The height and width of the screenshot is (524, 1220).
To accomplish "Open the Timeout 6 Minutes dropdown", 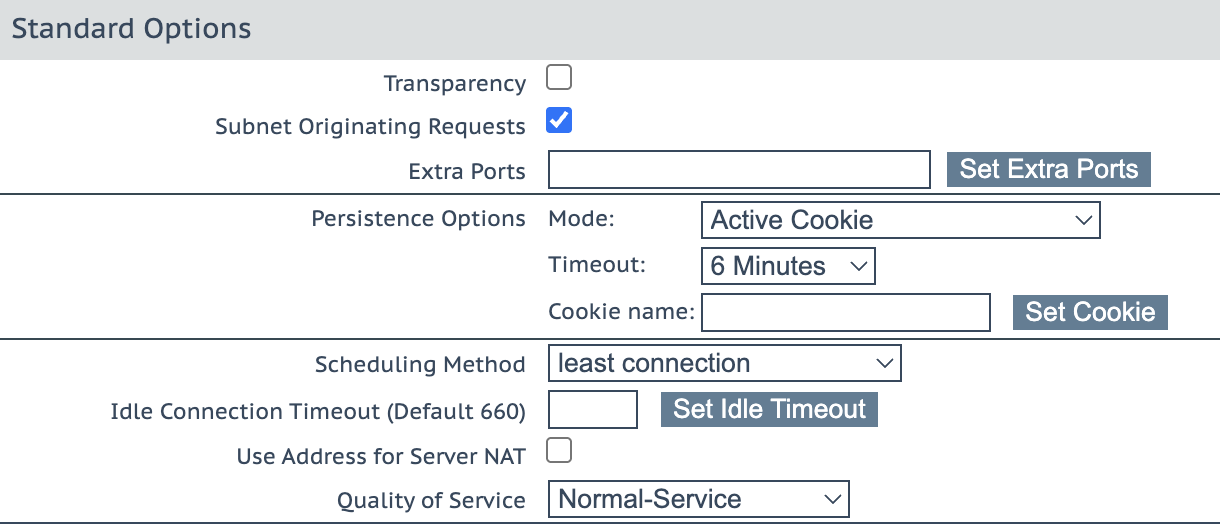I will pyautogui.click(x=787, y=266).
